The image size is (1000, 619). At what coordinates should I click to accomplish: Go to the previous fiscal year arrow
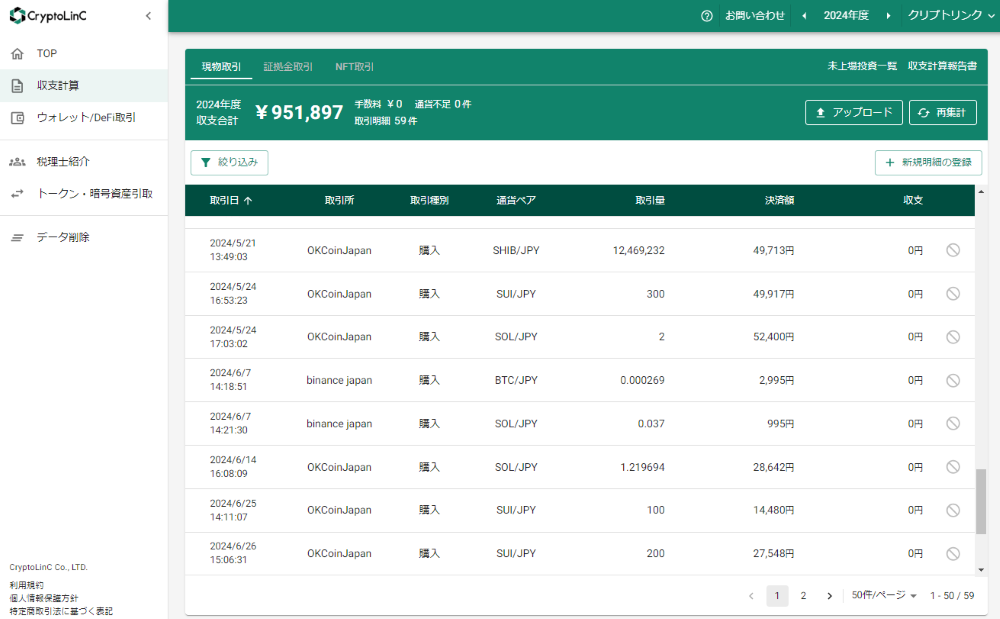(804, 16)
